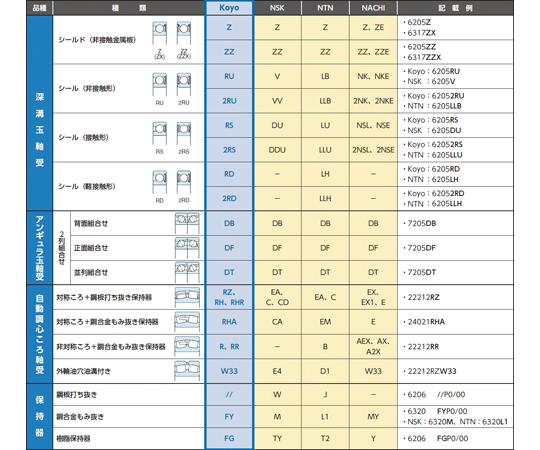Image resolution: width=540 pixels, height=450 pixels.
Task: Select the NTN LLU cell
Action: 325,150
